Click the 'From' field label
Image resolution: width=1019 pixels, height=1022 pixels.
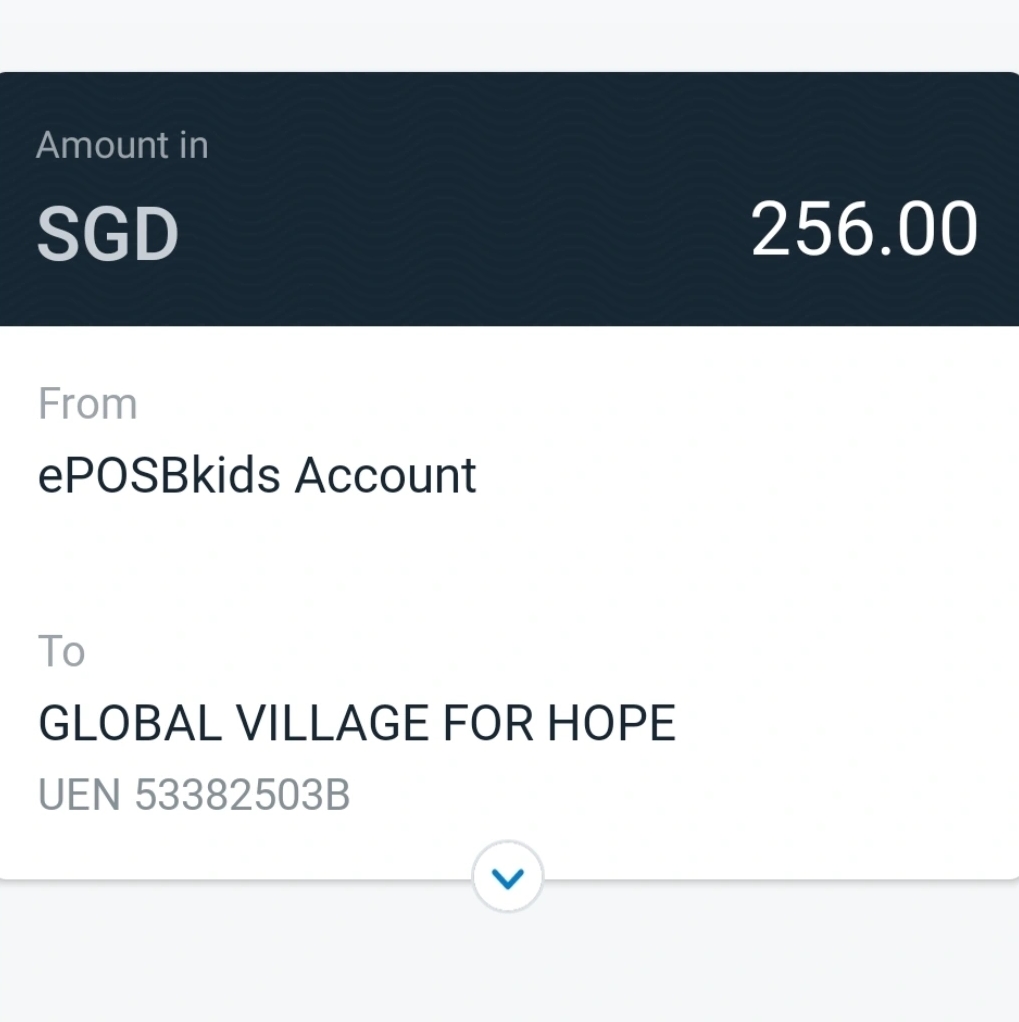88,404
